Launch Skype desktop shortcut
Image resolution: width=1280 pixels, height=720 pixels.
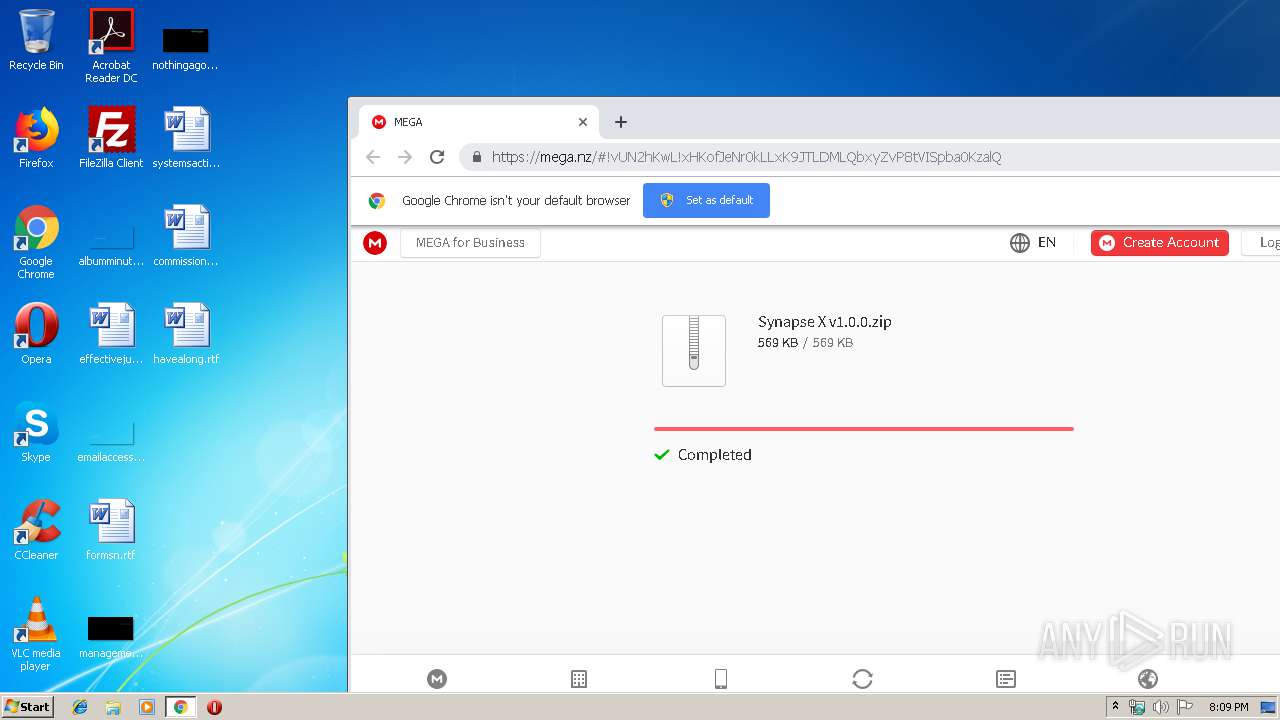[x=36, y=432]
